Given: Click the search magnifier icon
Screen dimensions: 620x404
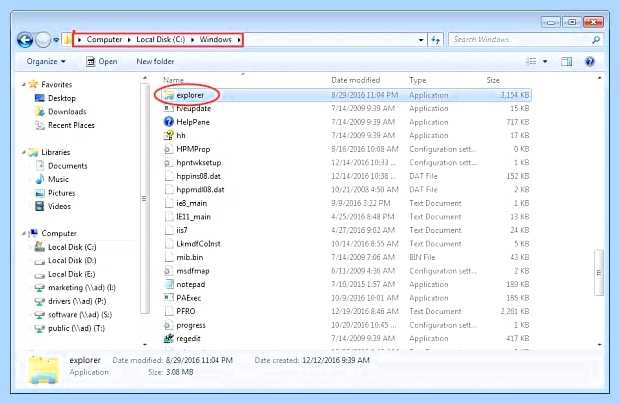Looking at the screenshot, I should click(x=596, y=40).
